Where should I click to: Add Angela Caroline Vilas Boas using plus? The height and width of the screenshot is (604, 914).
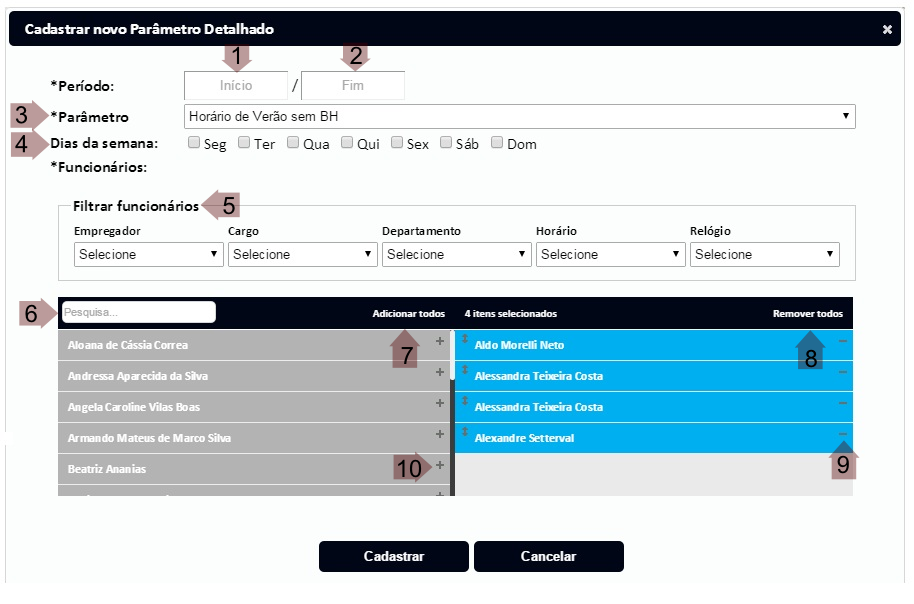point(439,403)
